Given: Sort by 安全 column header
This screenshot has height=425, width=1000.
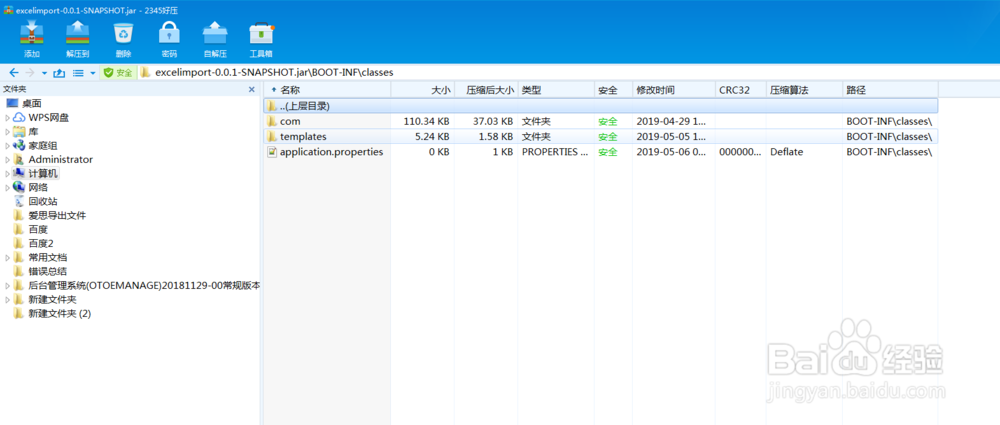Looking at the screenshot, I should (x=614, y=91).
